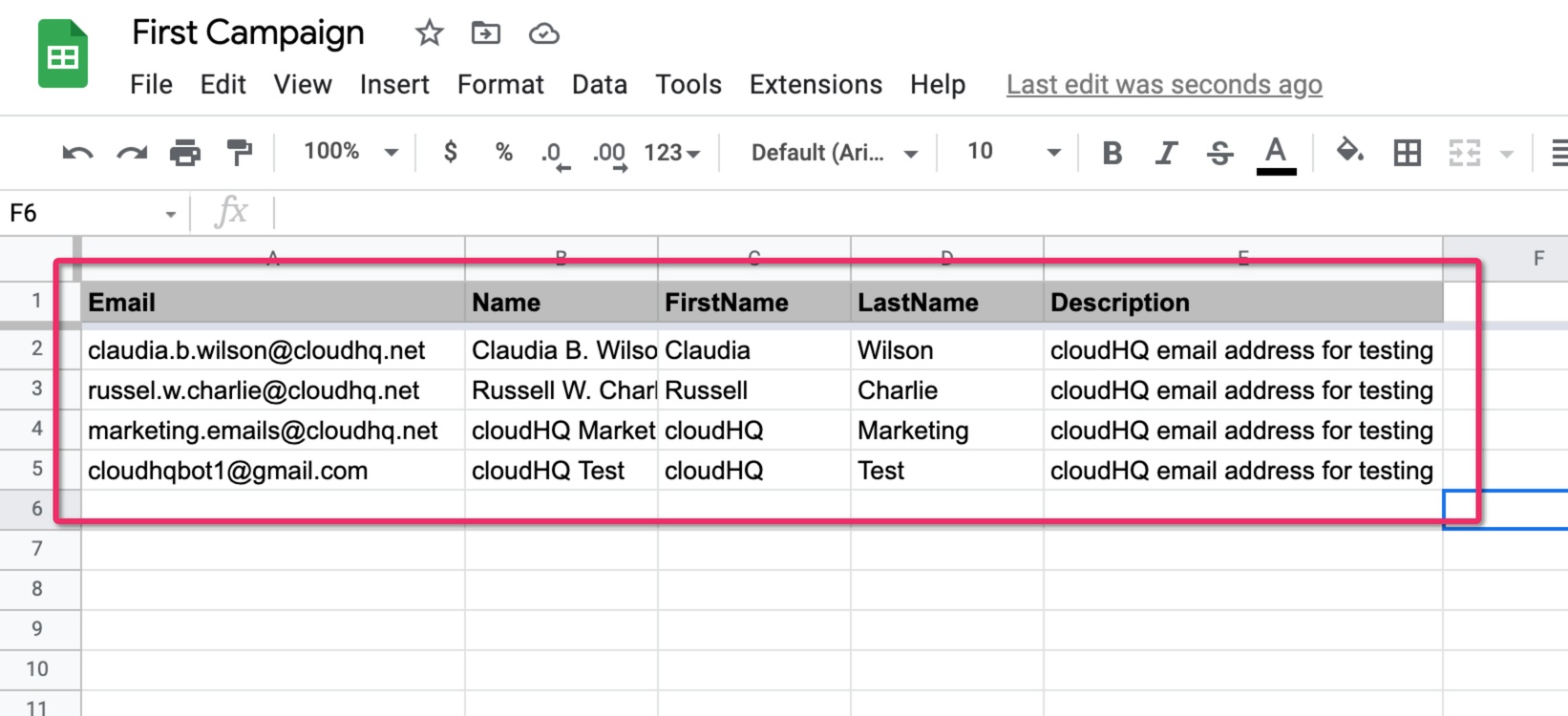
Task: Select the Name header cell
Action: [562, 303]
